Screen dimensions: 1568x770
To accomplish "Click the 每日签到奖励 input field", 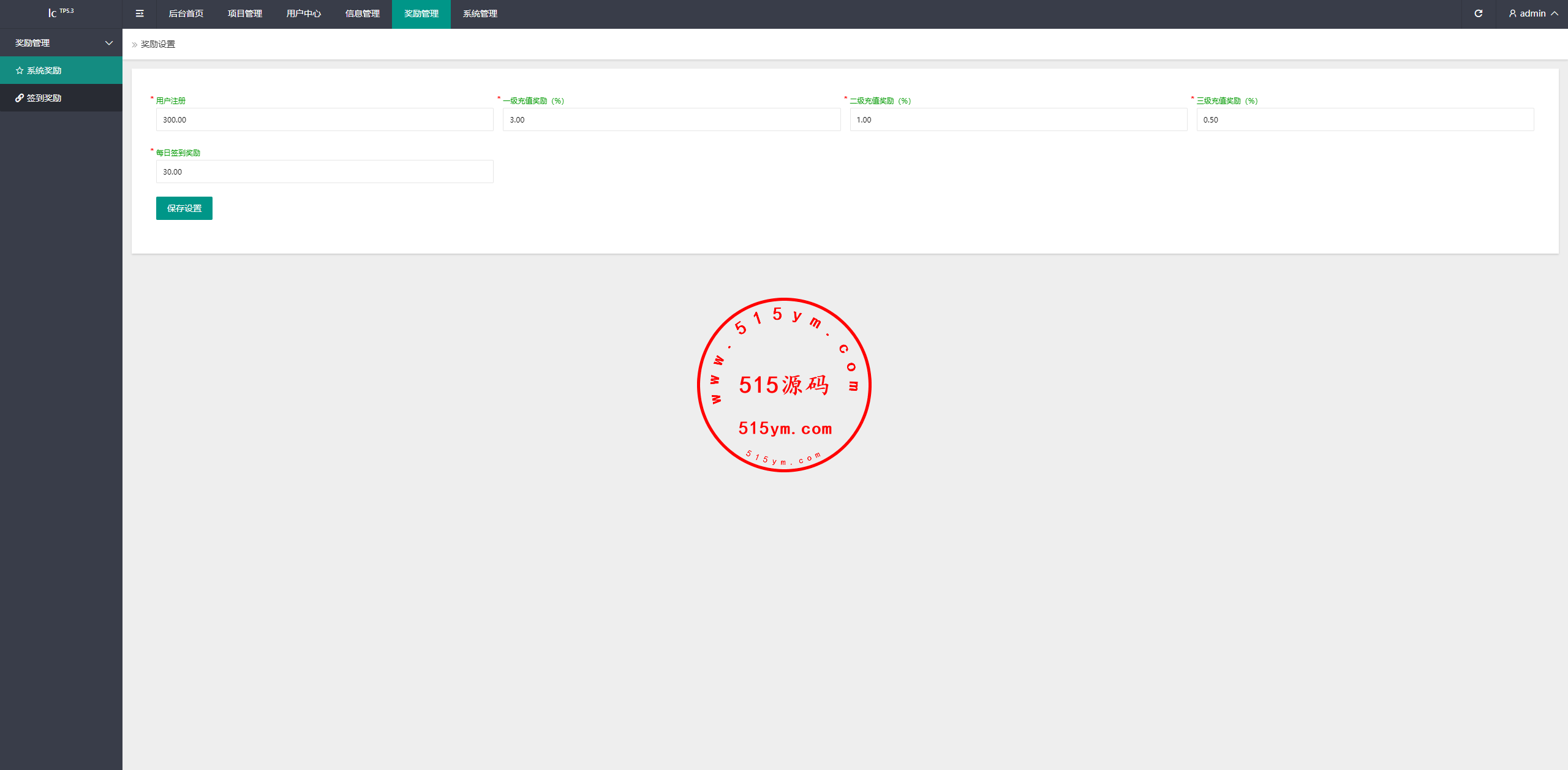I will [324, 172].
